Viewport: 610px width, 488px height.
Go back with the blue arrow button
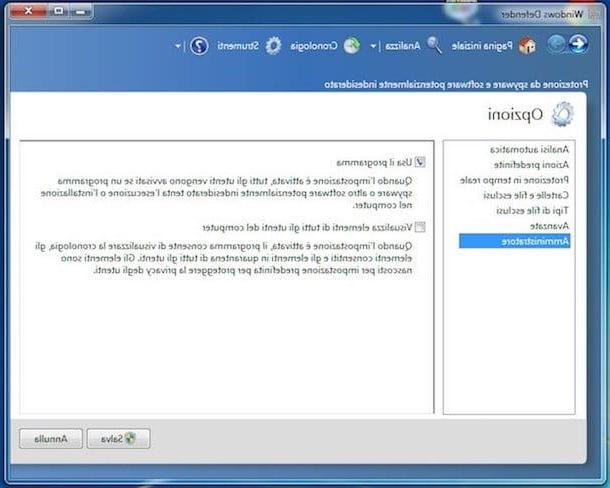[578, 44]
